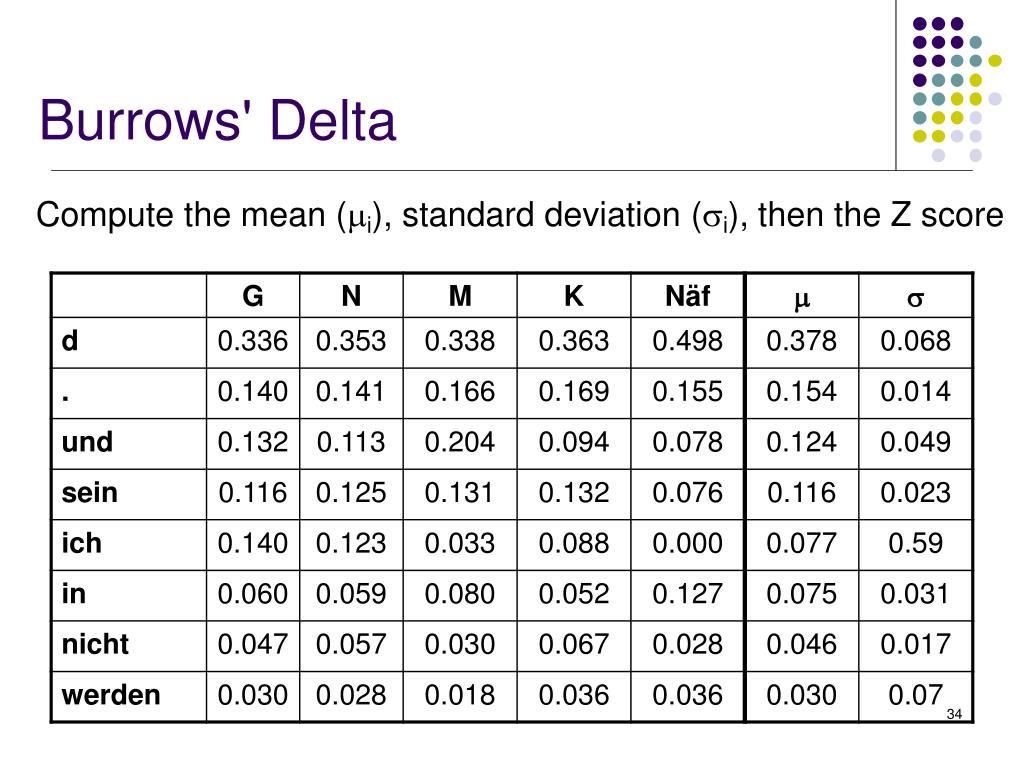Select the 'und' row label
The height and width of the screenshot is (768, 1024).
[x=88, y=442]
